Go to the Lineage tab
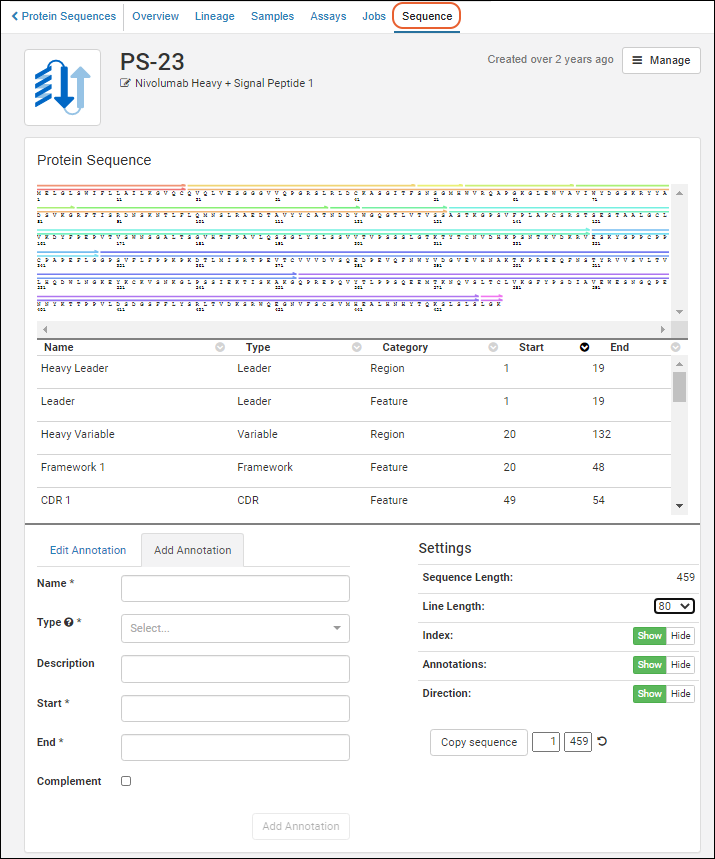 tap(215, 16)
